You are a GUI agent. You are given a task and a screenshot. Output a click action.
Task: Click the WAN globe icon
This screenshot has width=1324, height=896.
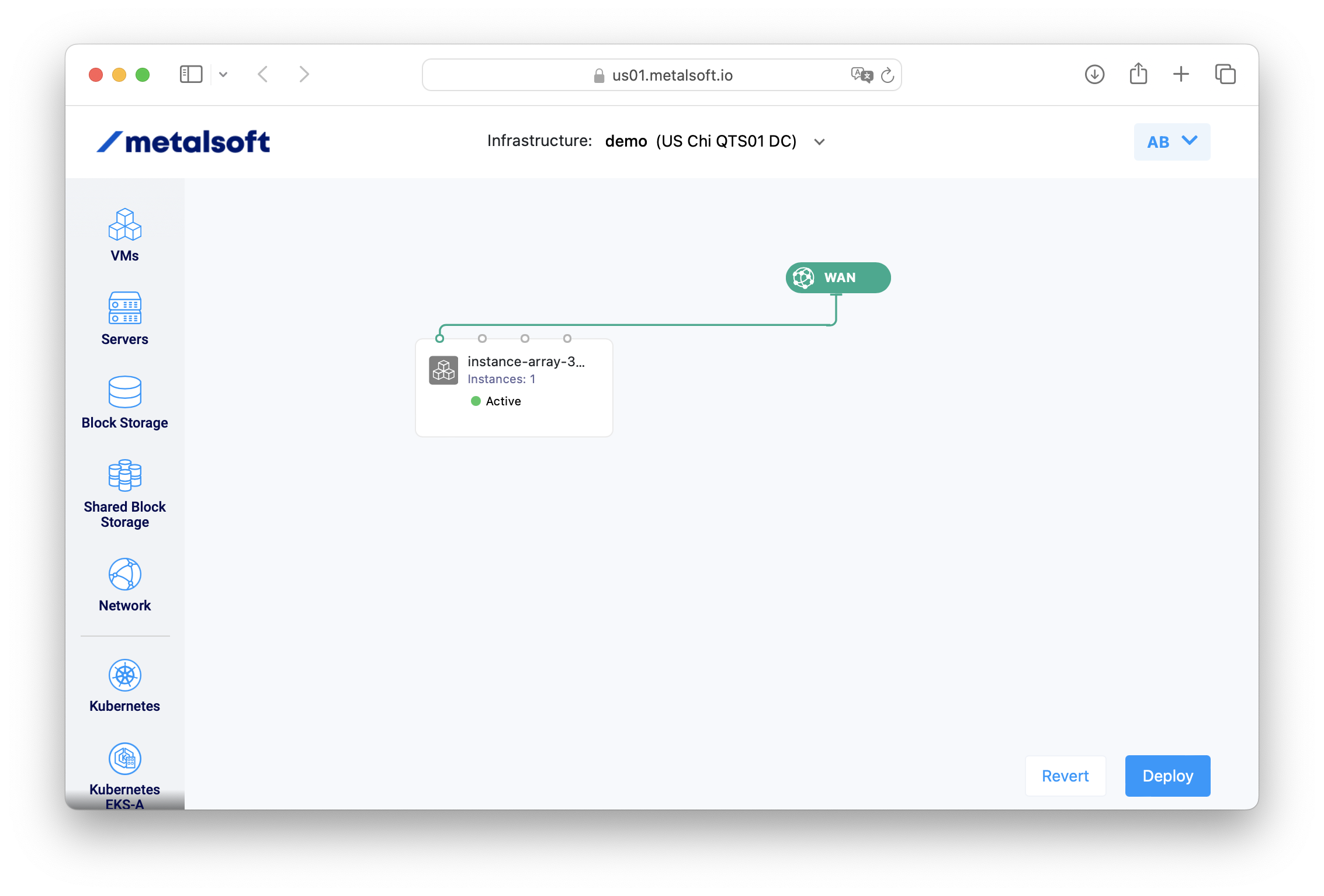[x=803, y=277]
